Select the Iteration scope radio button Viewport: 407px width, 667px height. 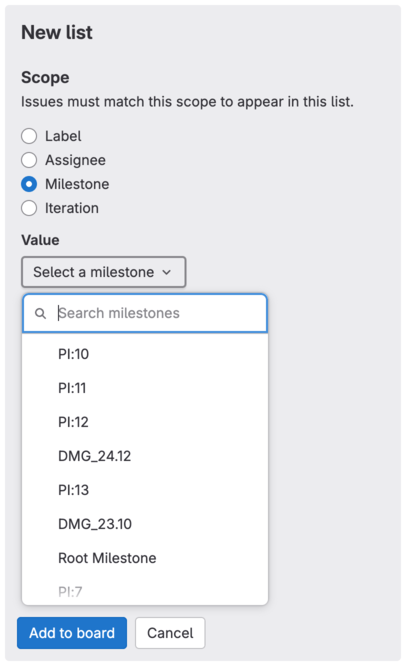coord(29,208)
